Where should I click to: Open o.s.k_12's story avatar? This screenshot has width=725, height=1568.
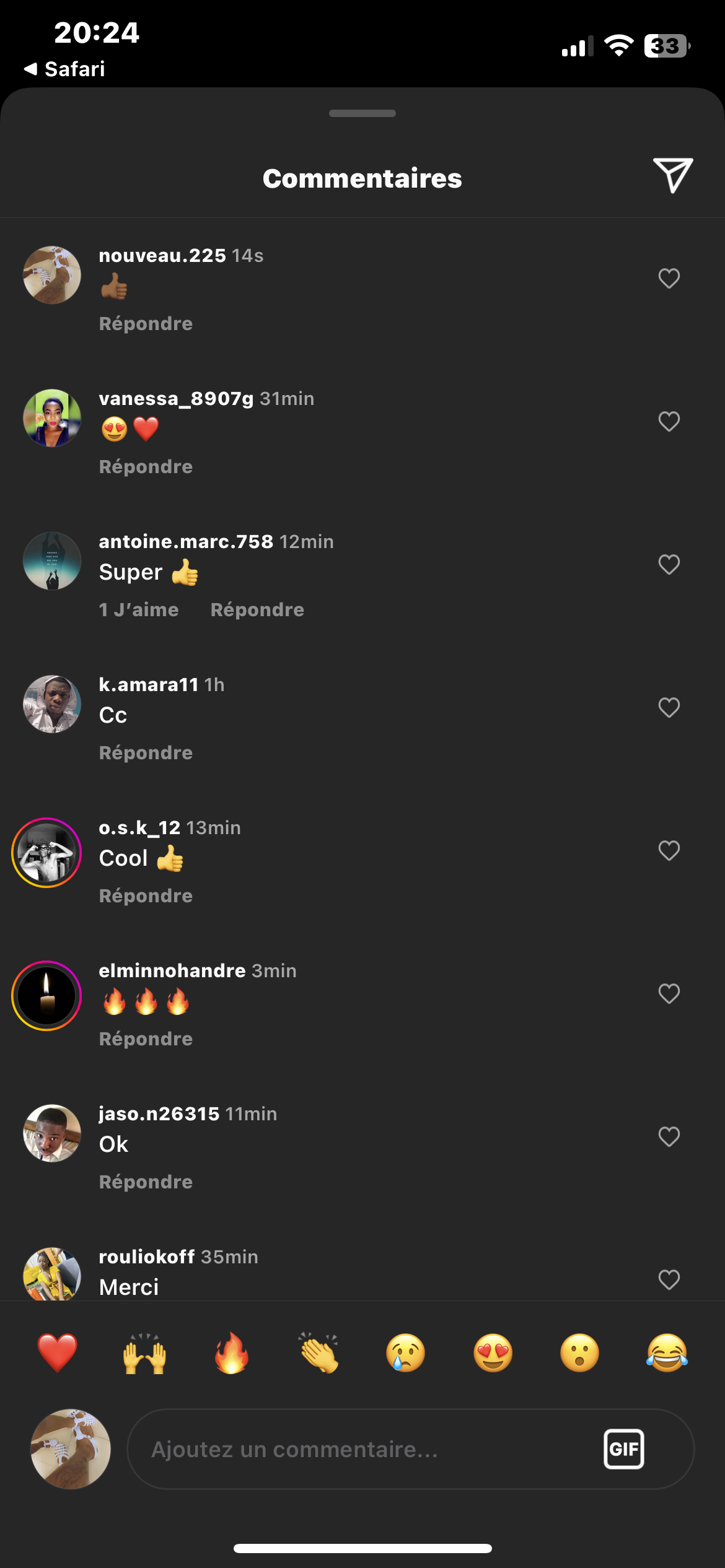46,853
